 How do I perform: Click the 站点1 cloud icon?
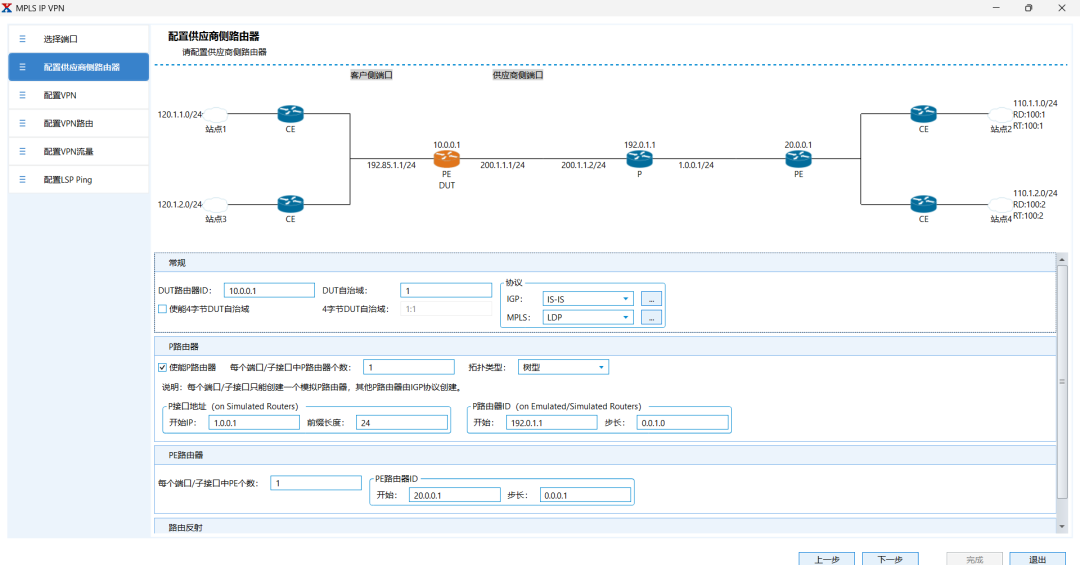click(216, 115)
